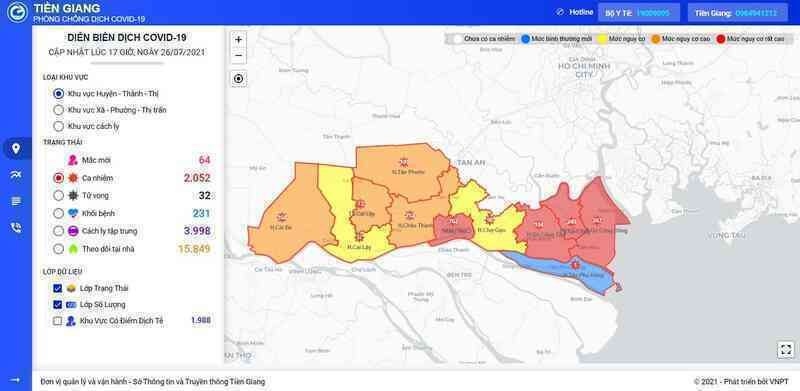
Task: Open the list view sidebar icon
Action: [16, 201]
